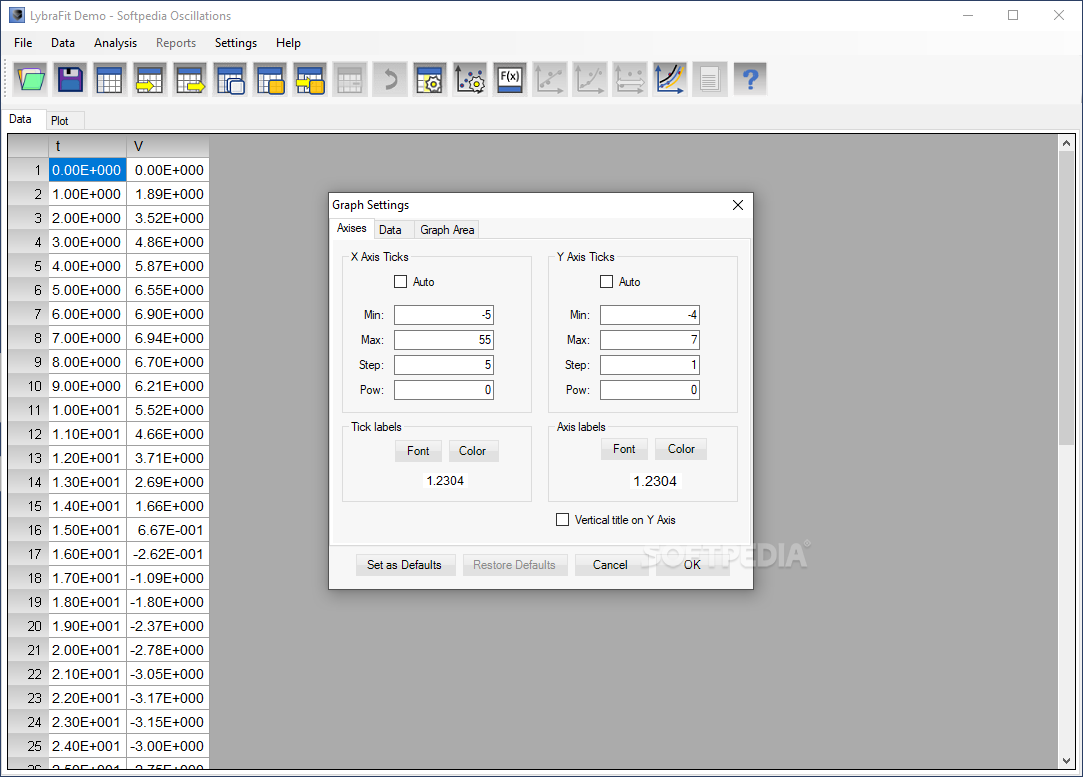Click table icon with arrow exiting right edge
Screen dimensions: 1083x777
(x=190, y=79)
